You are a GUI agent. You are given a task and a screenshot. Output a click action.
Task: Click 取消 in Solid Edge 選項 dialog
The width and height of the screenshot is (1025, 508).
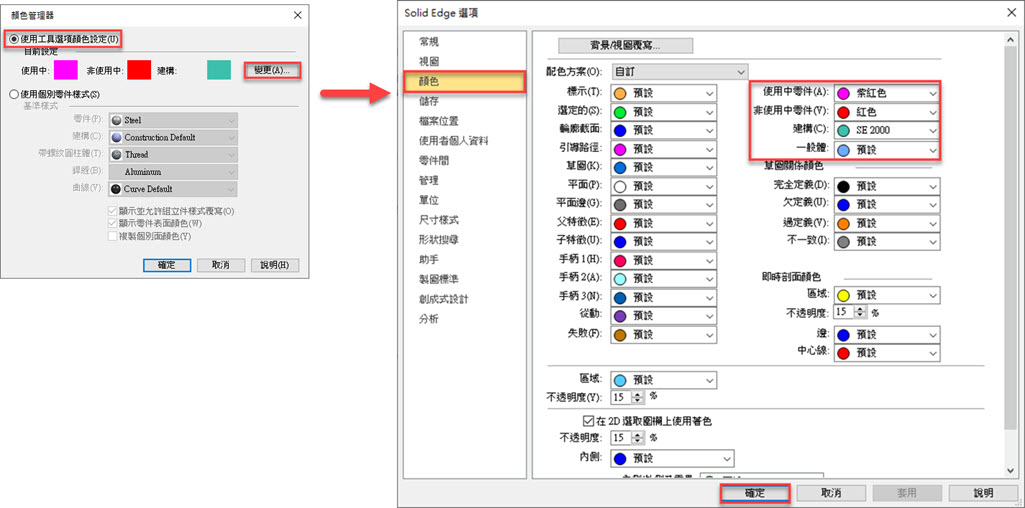point(832,492)
